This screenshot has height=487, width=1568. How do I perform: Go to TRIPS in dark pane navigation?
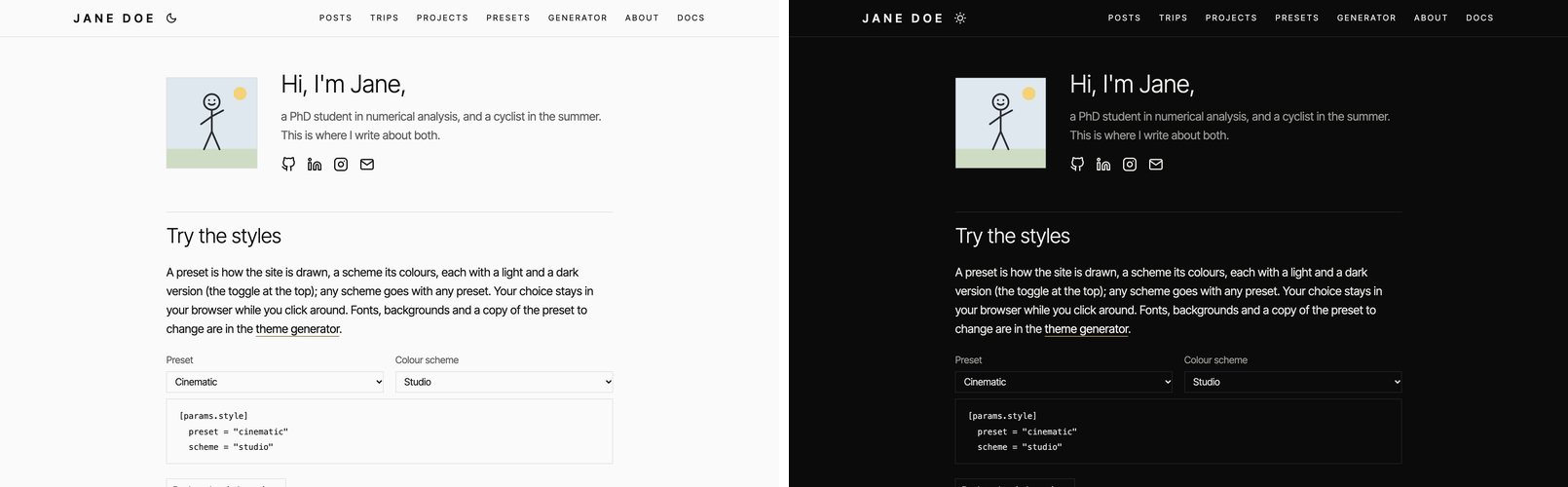tap(1174, 18)
